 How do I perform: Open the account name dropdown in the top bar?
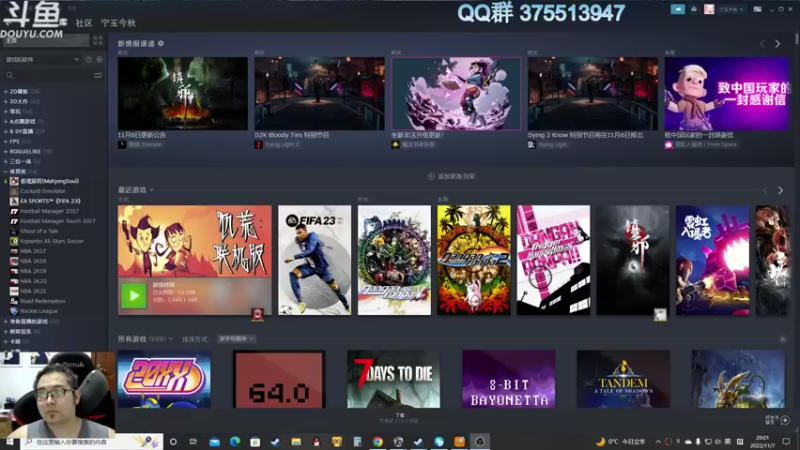(731, 9)
